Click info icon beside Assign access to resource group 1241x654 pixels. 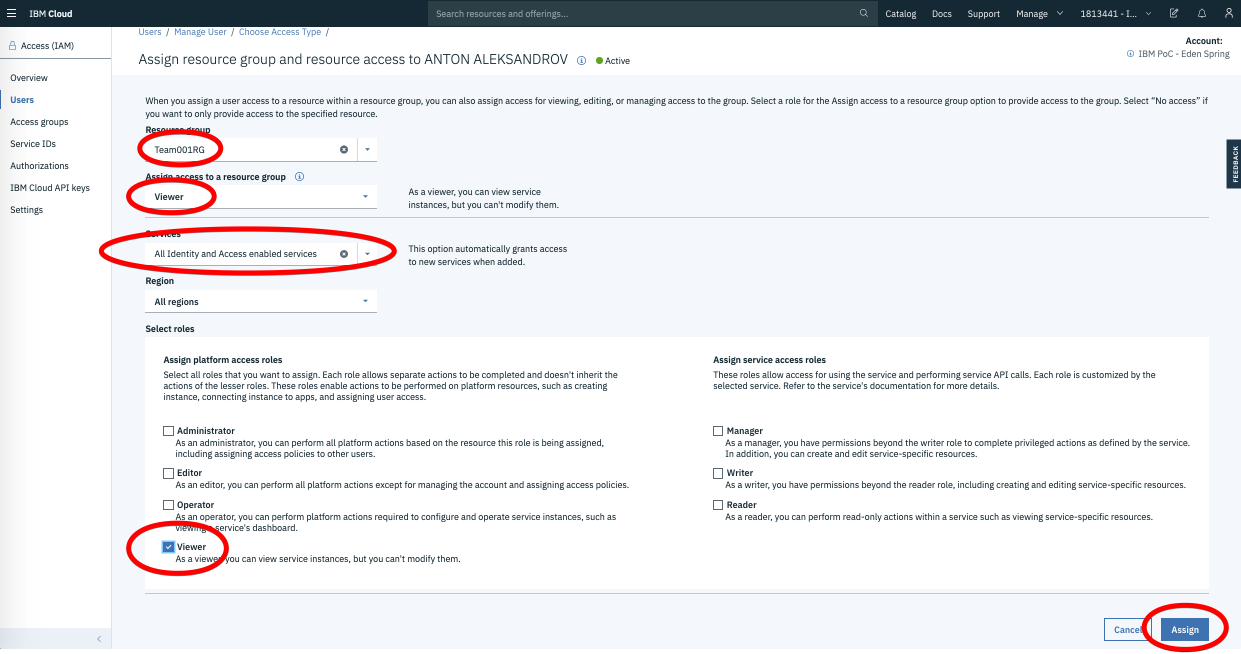299,177
